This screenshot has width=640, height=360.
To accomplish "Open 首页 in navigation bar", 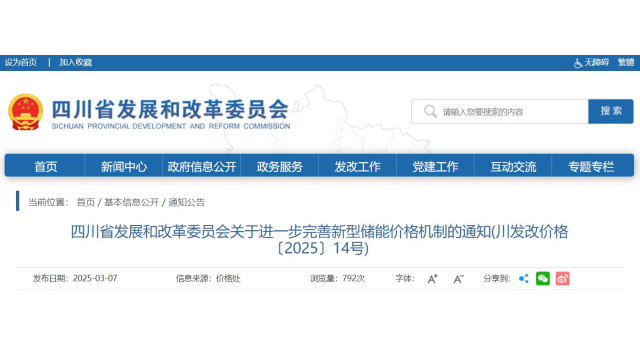I will click(45, 166).
